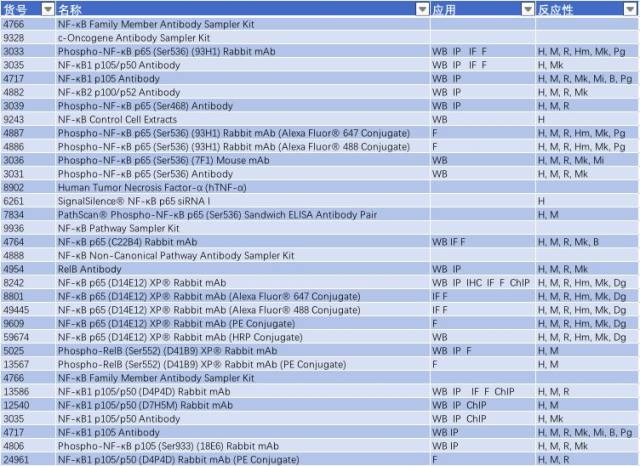Select catalog number 9609 cell
This screenshot has height=466, width=640.
[28, 324]
